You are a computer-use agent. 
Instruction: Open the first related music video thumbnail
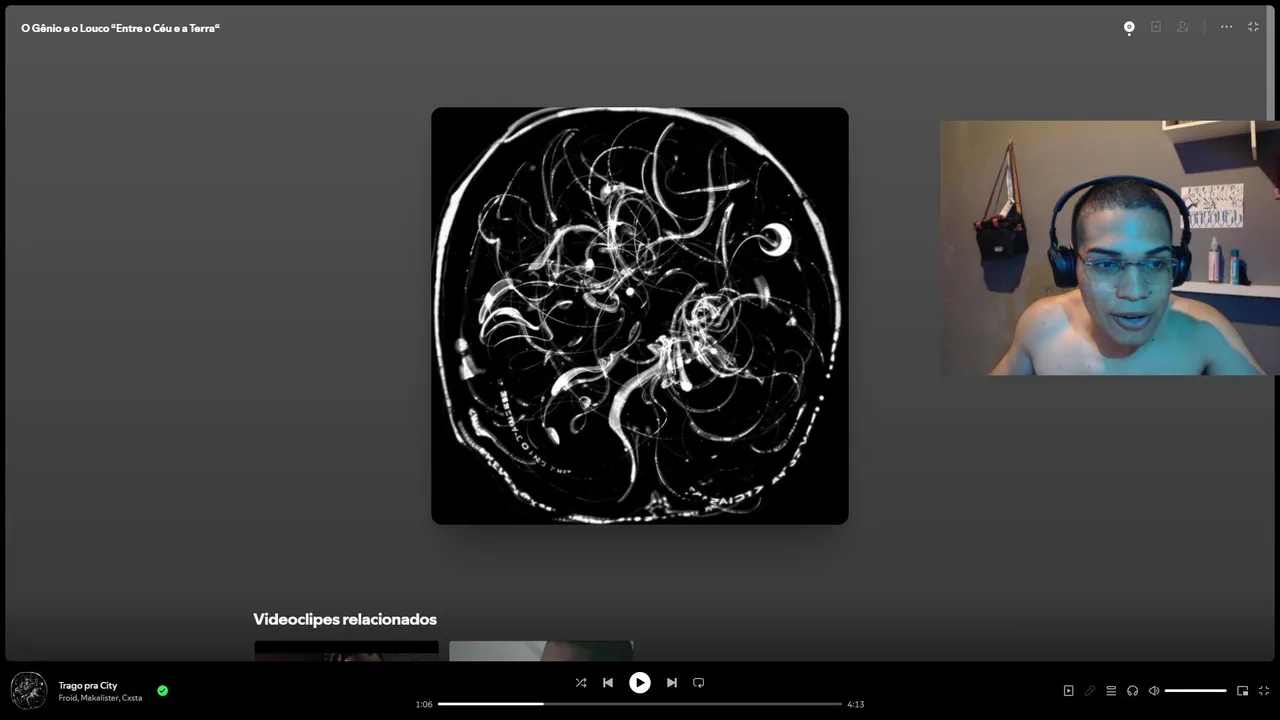click(346, 651)
